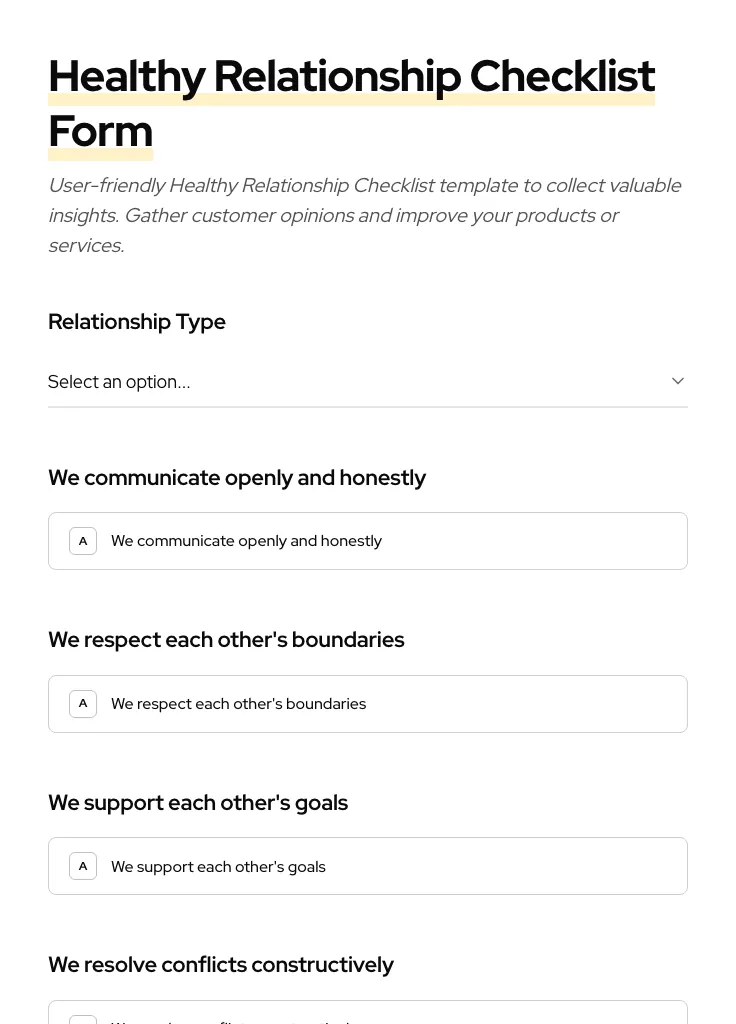Click the 'We resolve conflicts constructively' heading
Viewport: 736px width, 1024px height.
[x=221, y=964]
